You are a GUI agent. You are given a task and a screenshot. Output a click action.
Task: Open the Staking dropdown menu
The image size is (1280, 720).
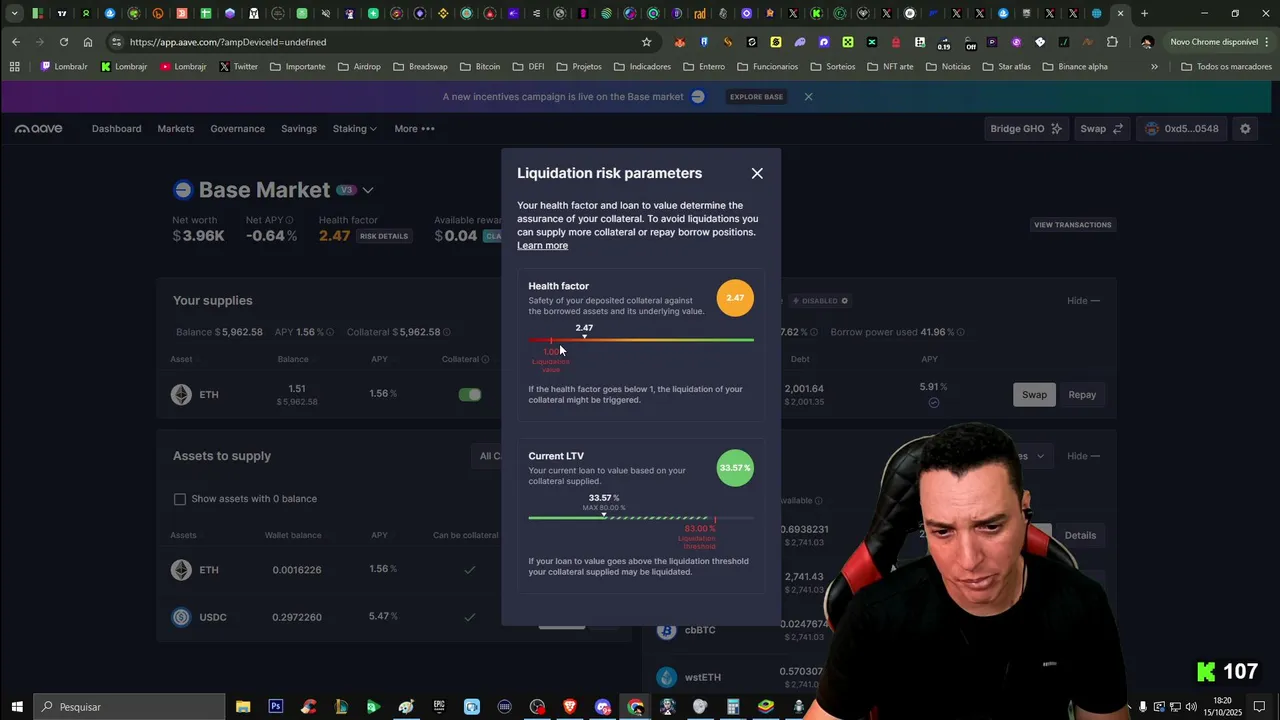coord(354,129)
